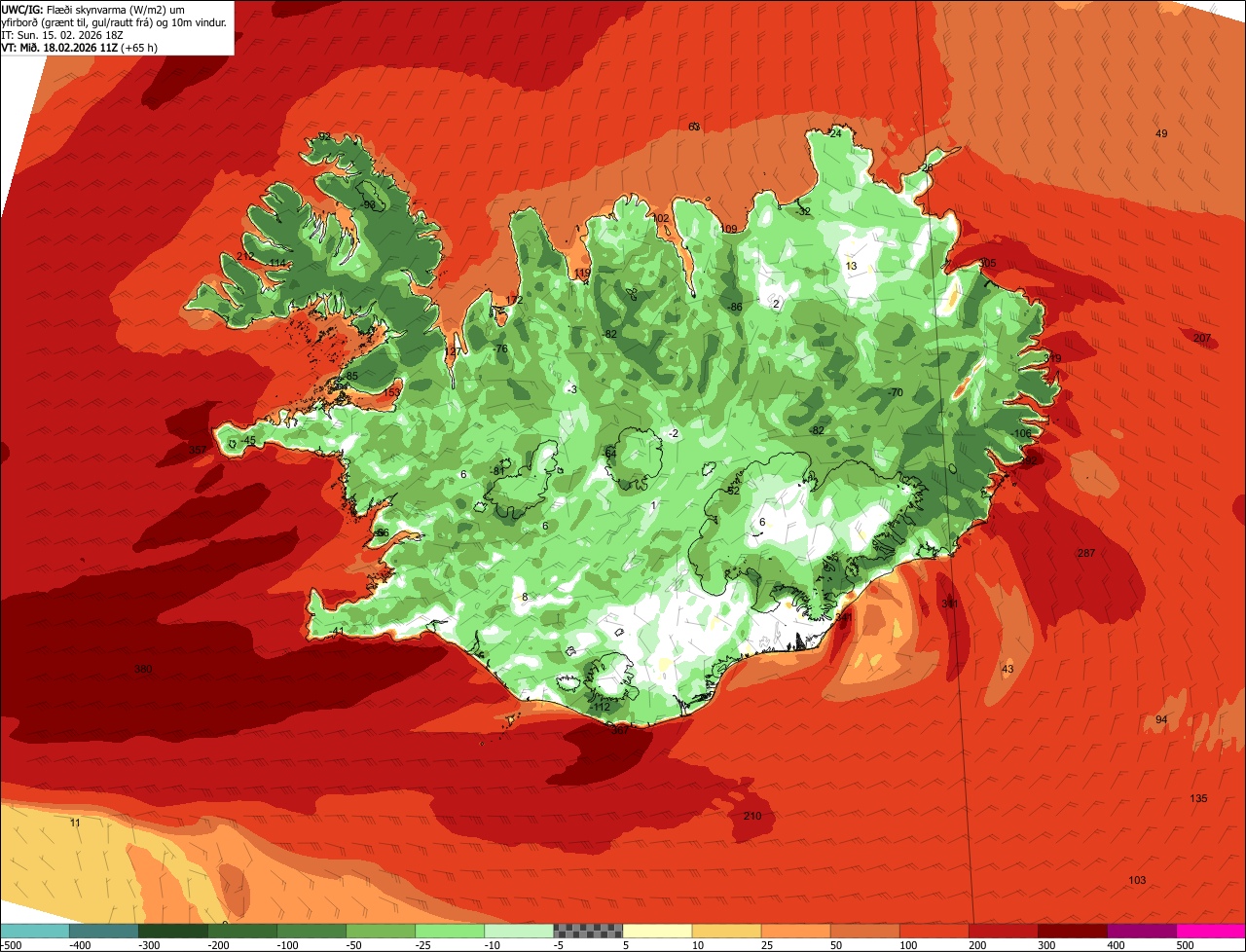Click the initial time 'IT: Sun. 15. 02. 2026 18Z'

click(63, 34)
